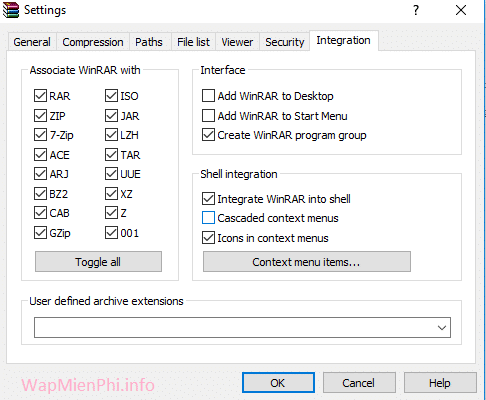Confirm settings with OK button
The image size is (486, 400).
(278, 383)
